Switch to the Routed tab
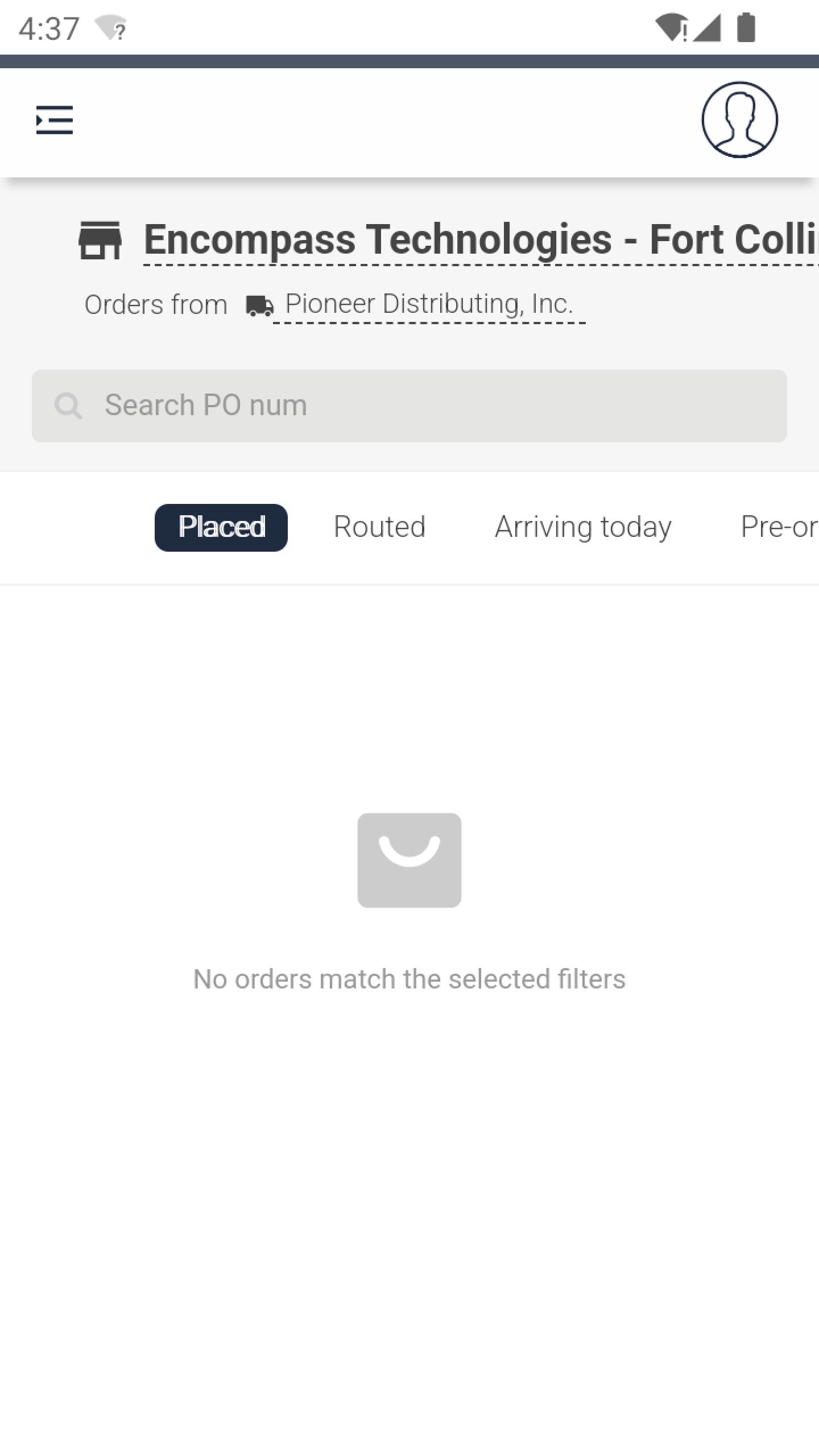Viewport: 819px width, 1456px height. click(x=379, y=527)
